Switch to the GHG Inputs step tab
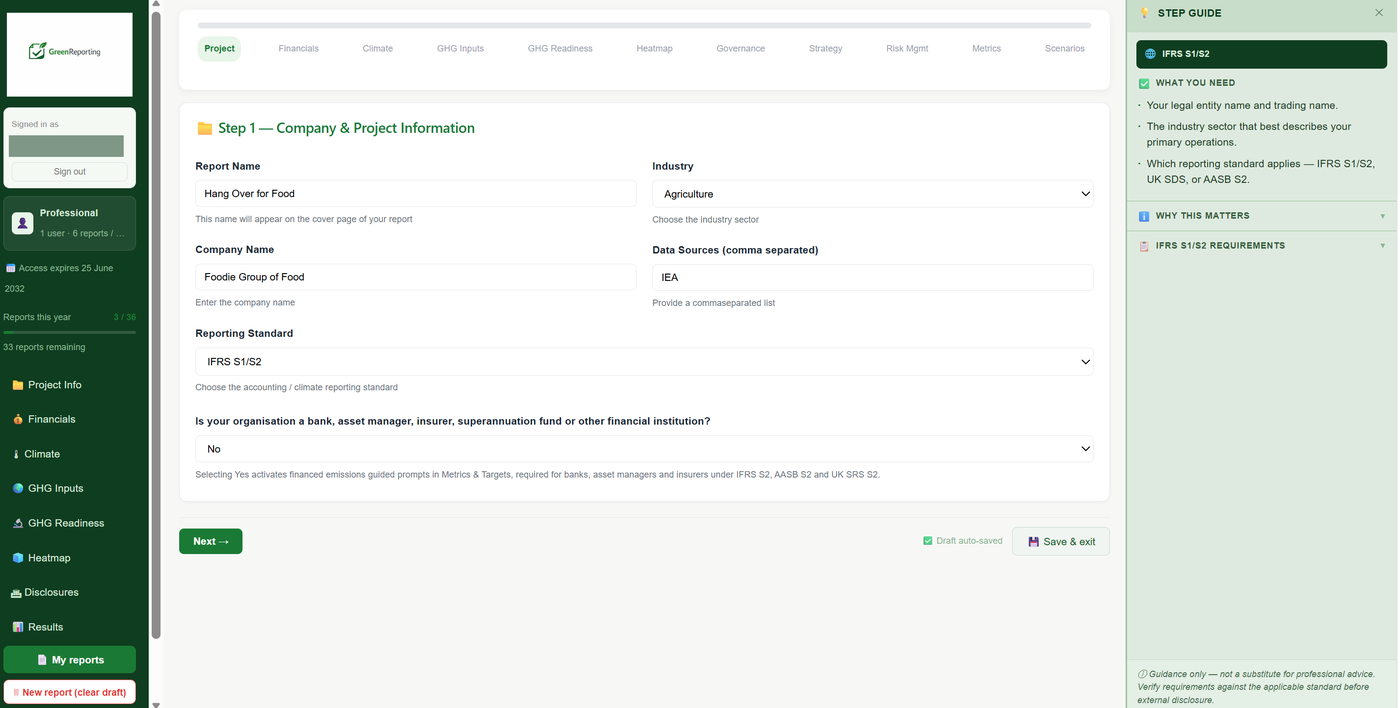The height and width of the screenshot is (708, 1400). pos(460,48)
